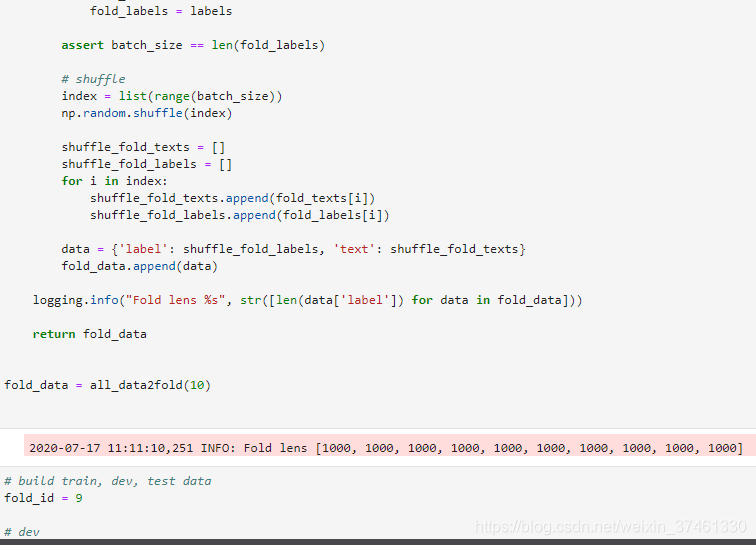Click the shuffle_fold_texts.append(fold_texts[i]) line
The height and width of the screenshot is (545, 756).
pos(232,198)
